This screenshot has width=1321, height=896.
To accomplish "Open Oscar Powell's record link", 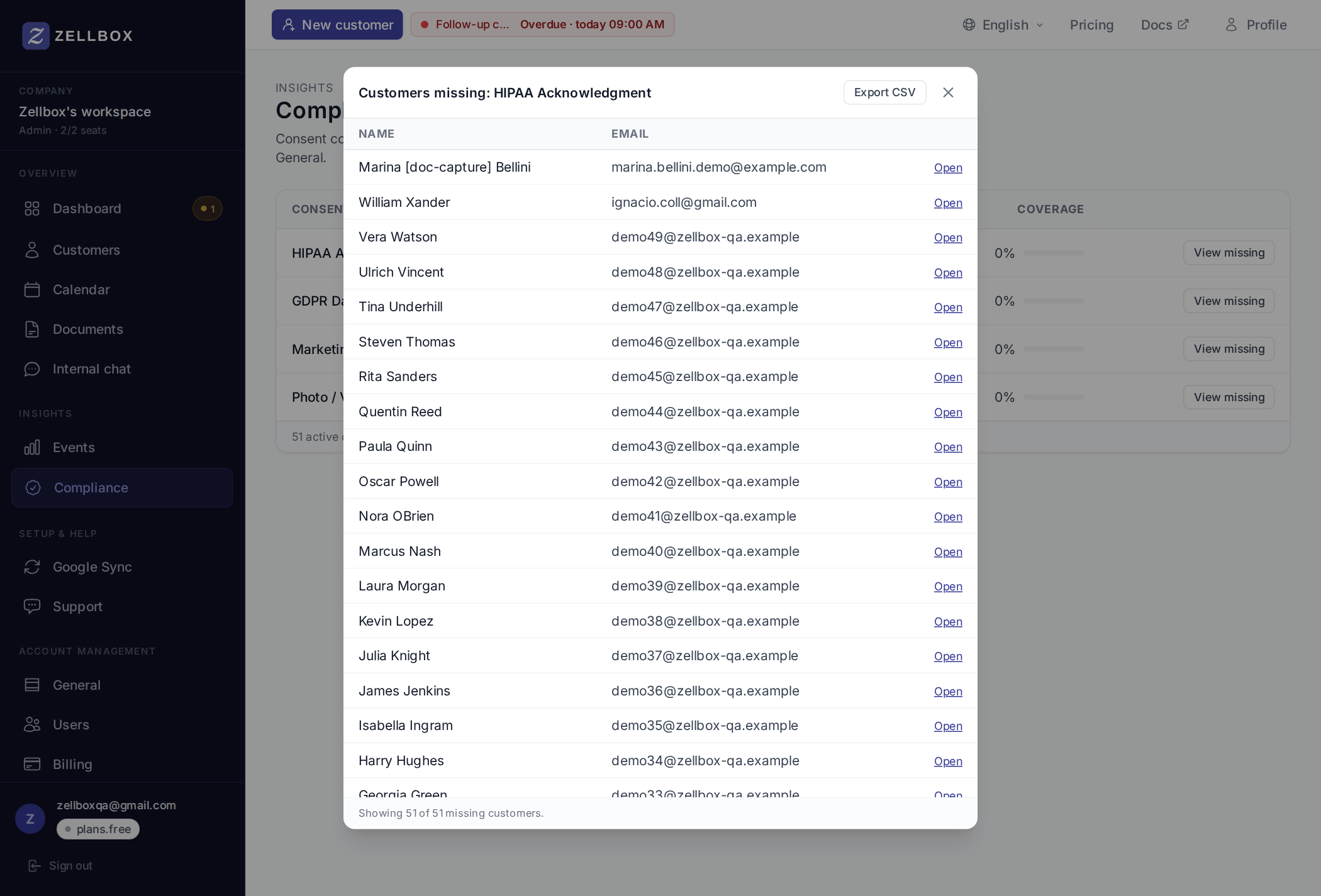I will tap(948, 482).
